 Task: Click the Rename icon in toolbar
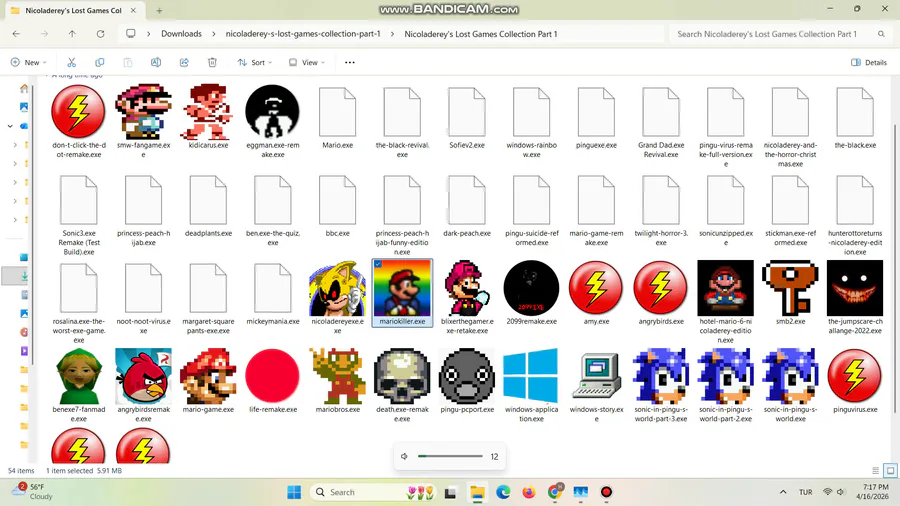pyautogui.click(x=156, y=62)
